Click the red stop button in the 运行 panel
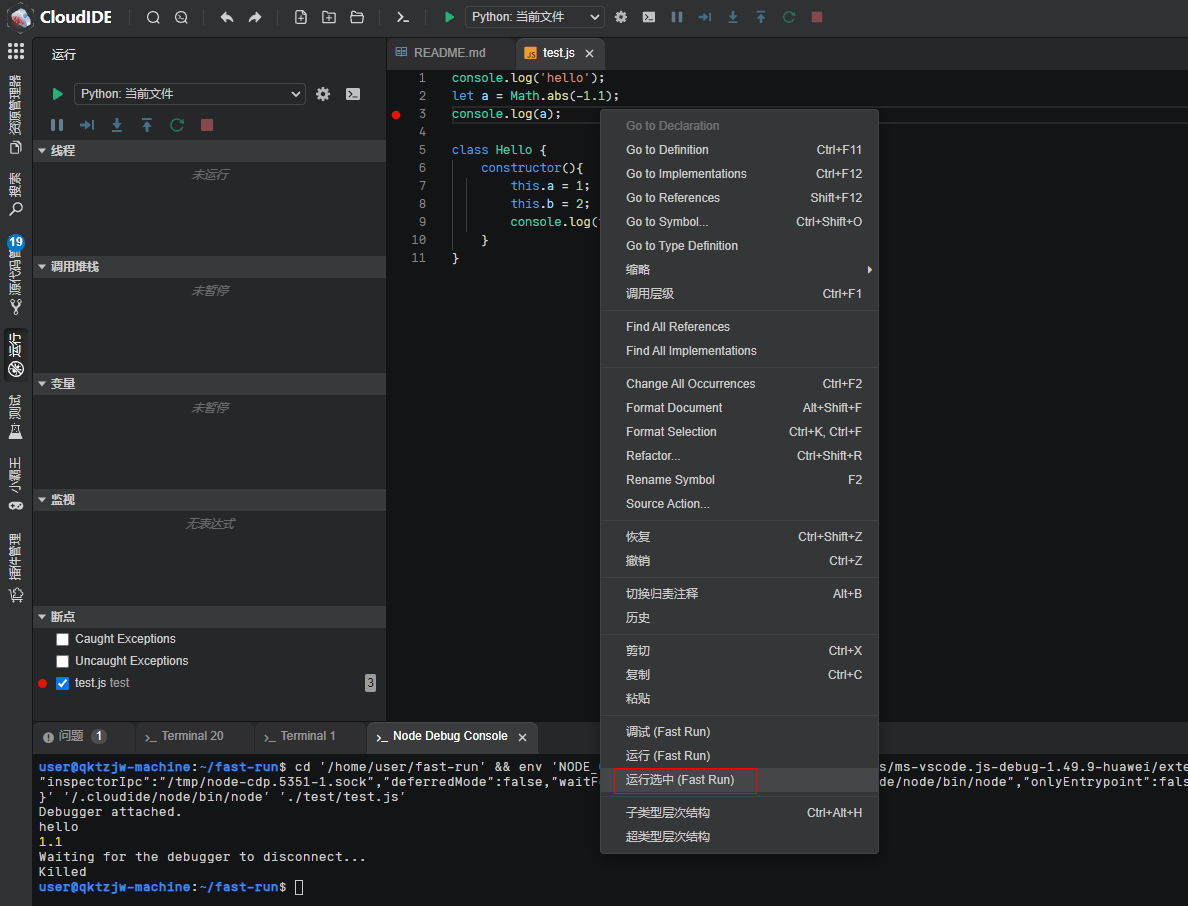 pos(207,125)
